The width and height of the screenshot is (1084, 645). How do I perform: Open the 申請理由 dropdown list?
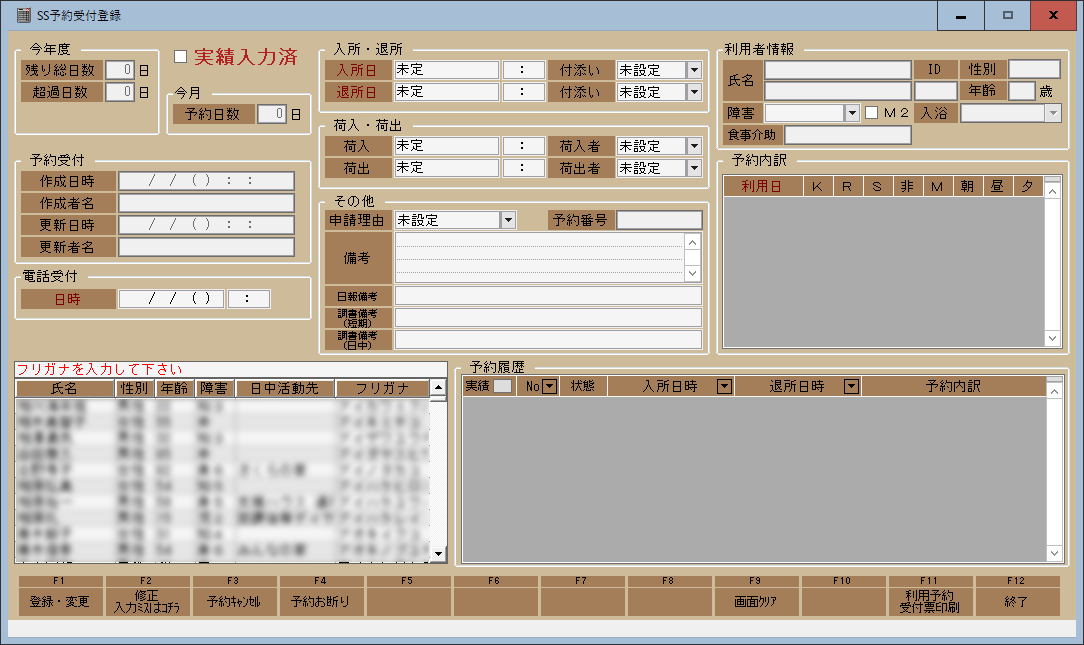(508, 220)
